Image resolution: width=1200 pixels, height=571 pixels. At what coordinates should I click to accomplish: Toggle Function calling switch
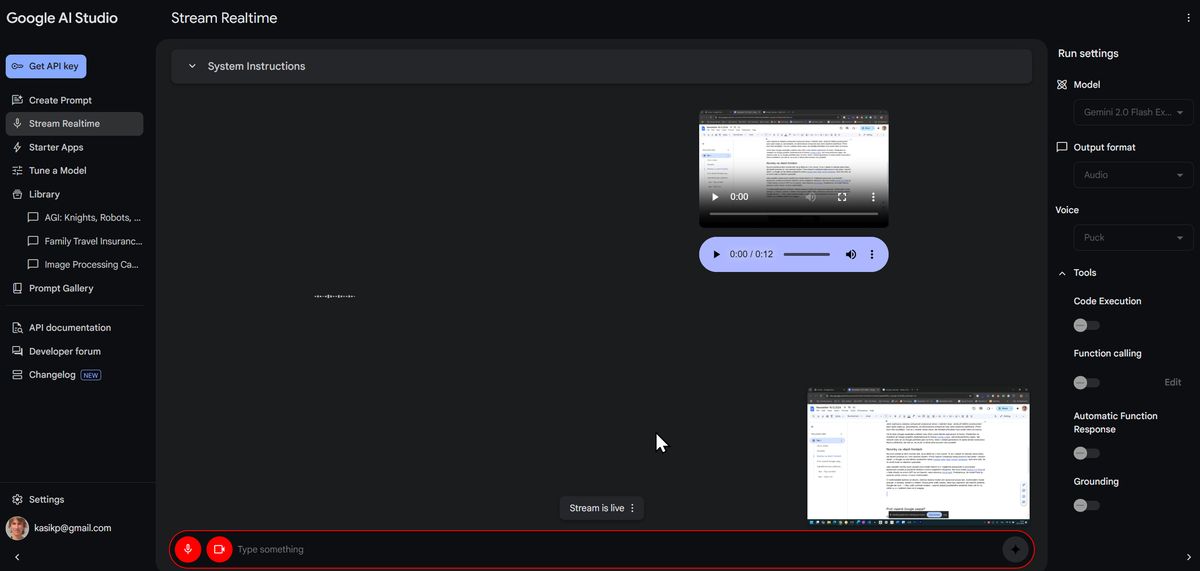(x=1086, y=383)
